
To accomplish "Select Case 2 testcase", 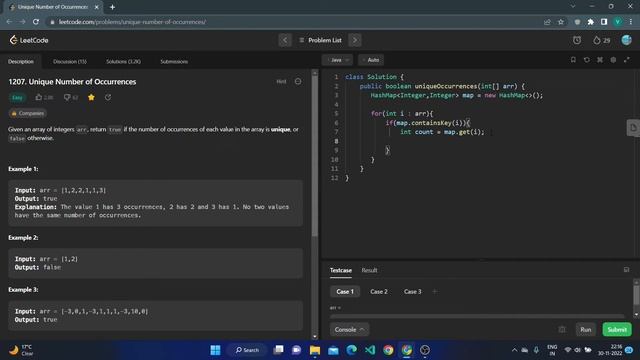I will click(379, 291).
